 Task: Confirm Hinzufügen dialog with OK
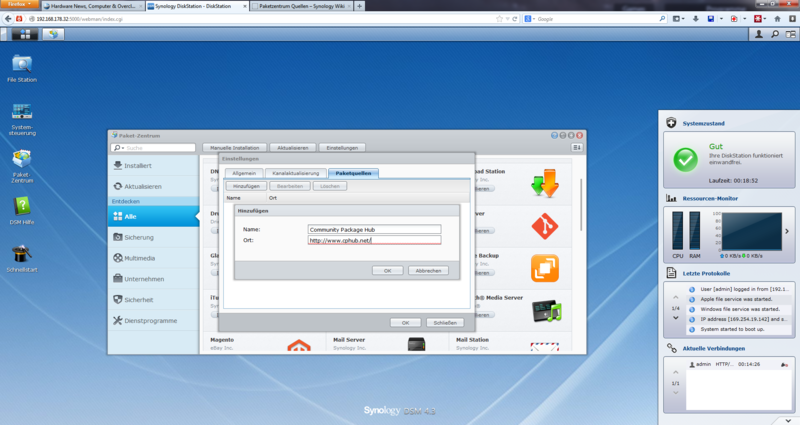click(387, 271)
